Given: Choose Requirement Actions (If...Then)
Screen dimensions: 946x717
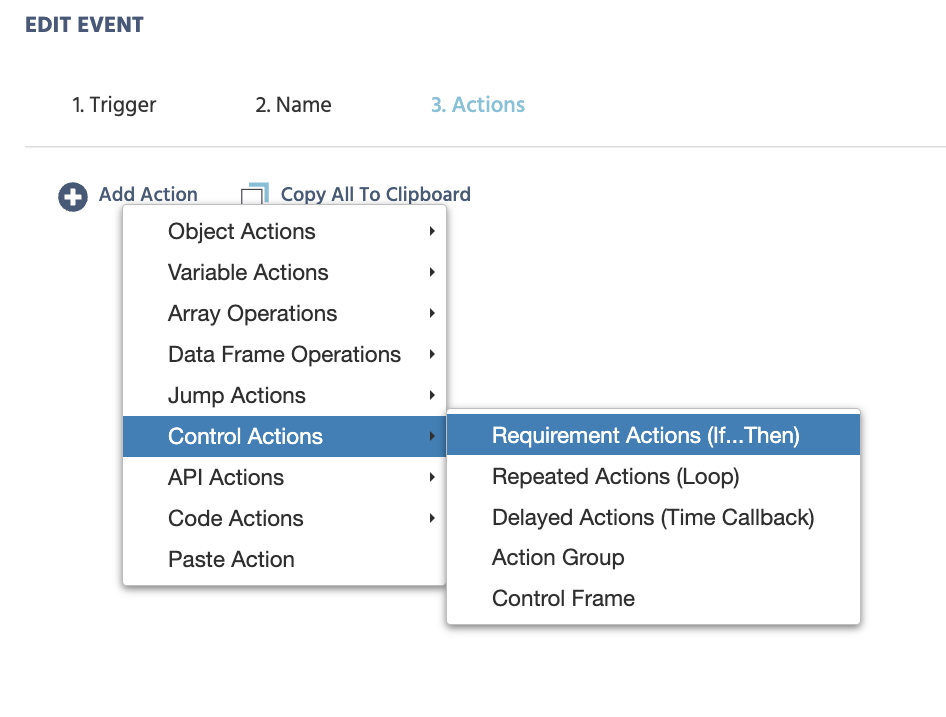Looking at the screenshot, I should click(653, 435).
